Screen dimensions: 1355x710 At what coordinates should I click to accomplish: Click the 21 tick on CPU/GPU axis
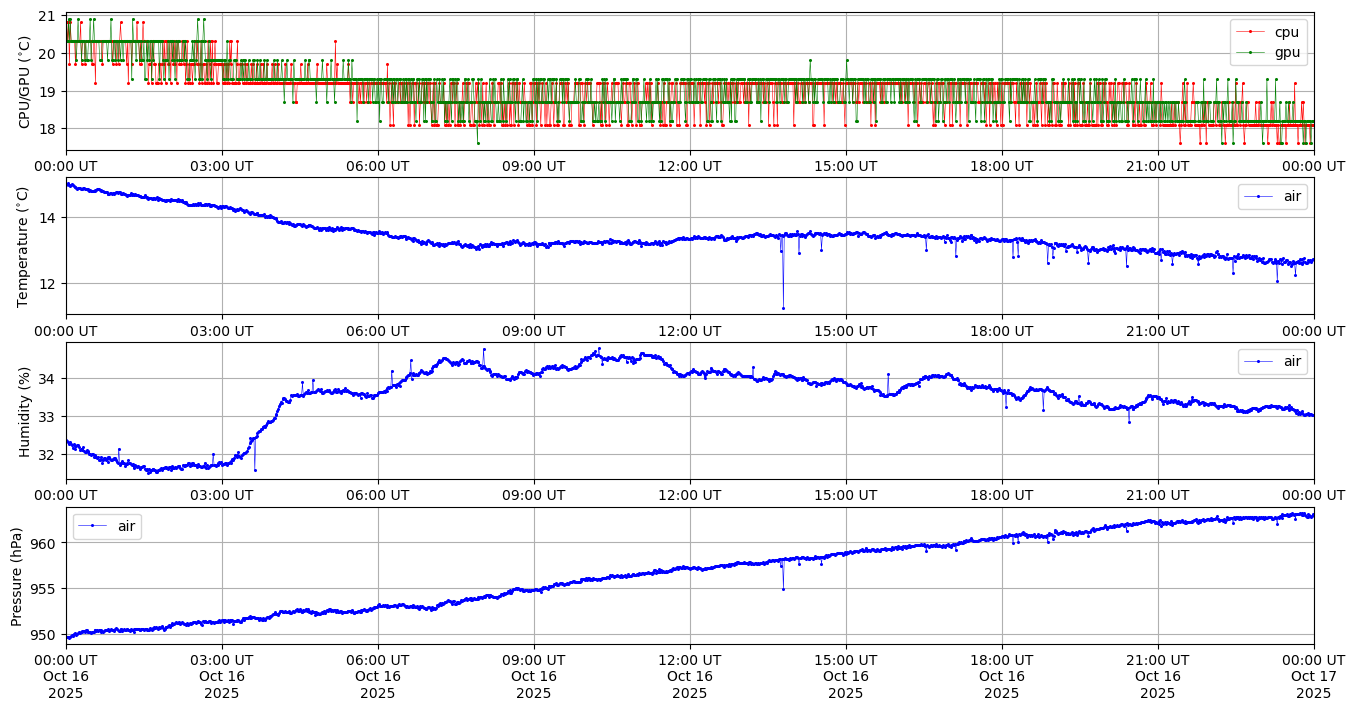pos(47,16)
